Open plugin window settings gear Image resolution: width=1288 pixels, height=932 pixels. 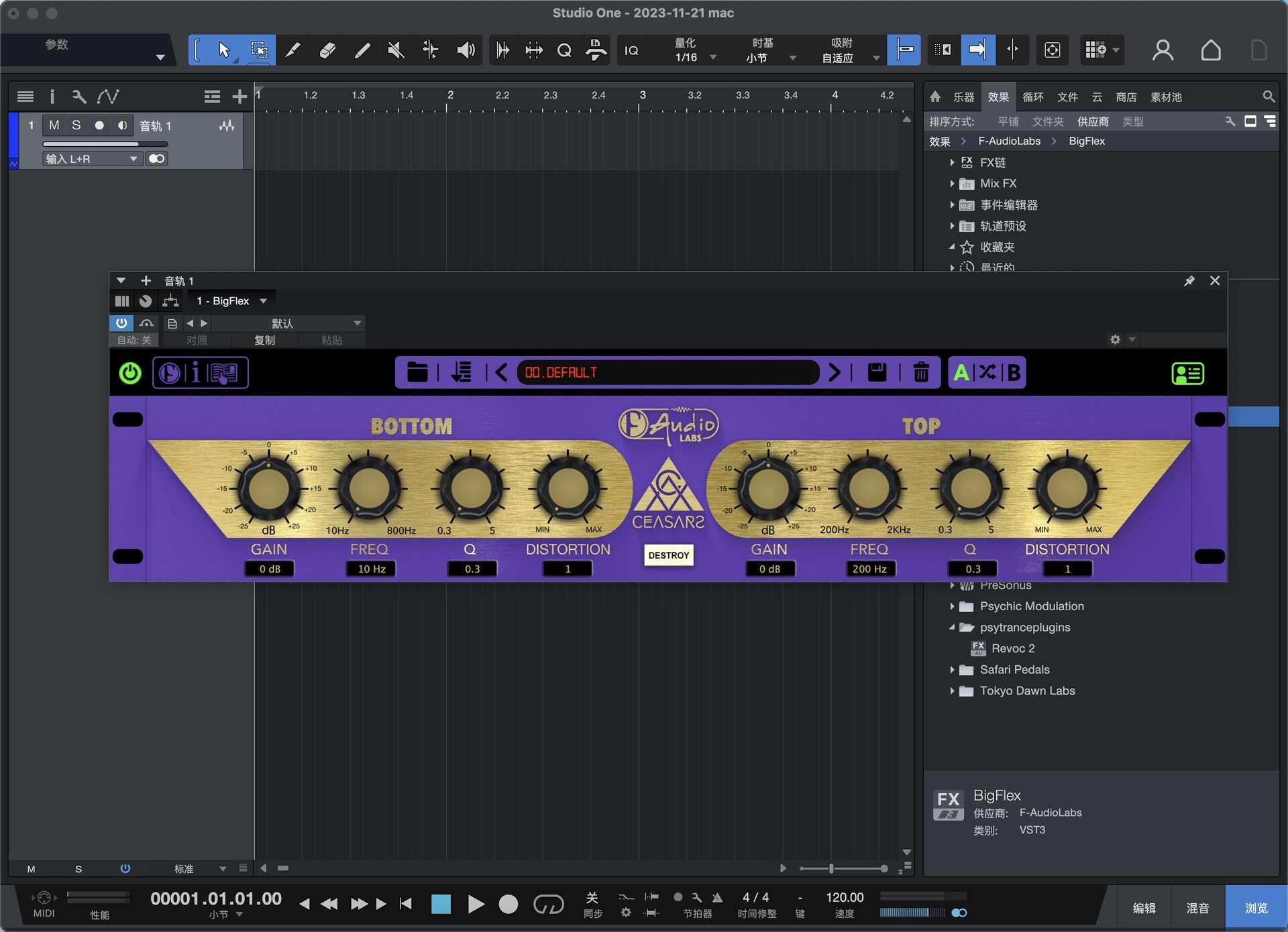point(1115,340)
